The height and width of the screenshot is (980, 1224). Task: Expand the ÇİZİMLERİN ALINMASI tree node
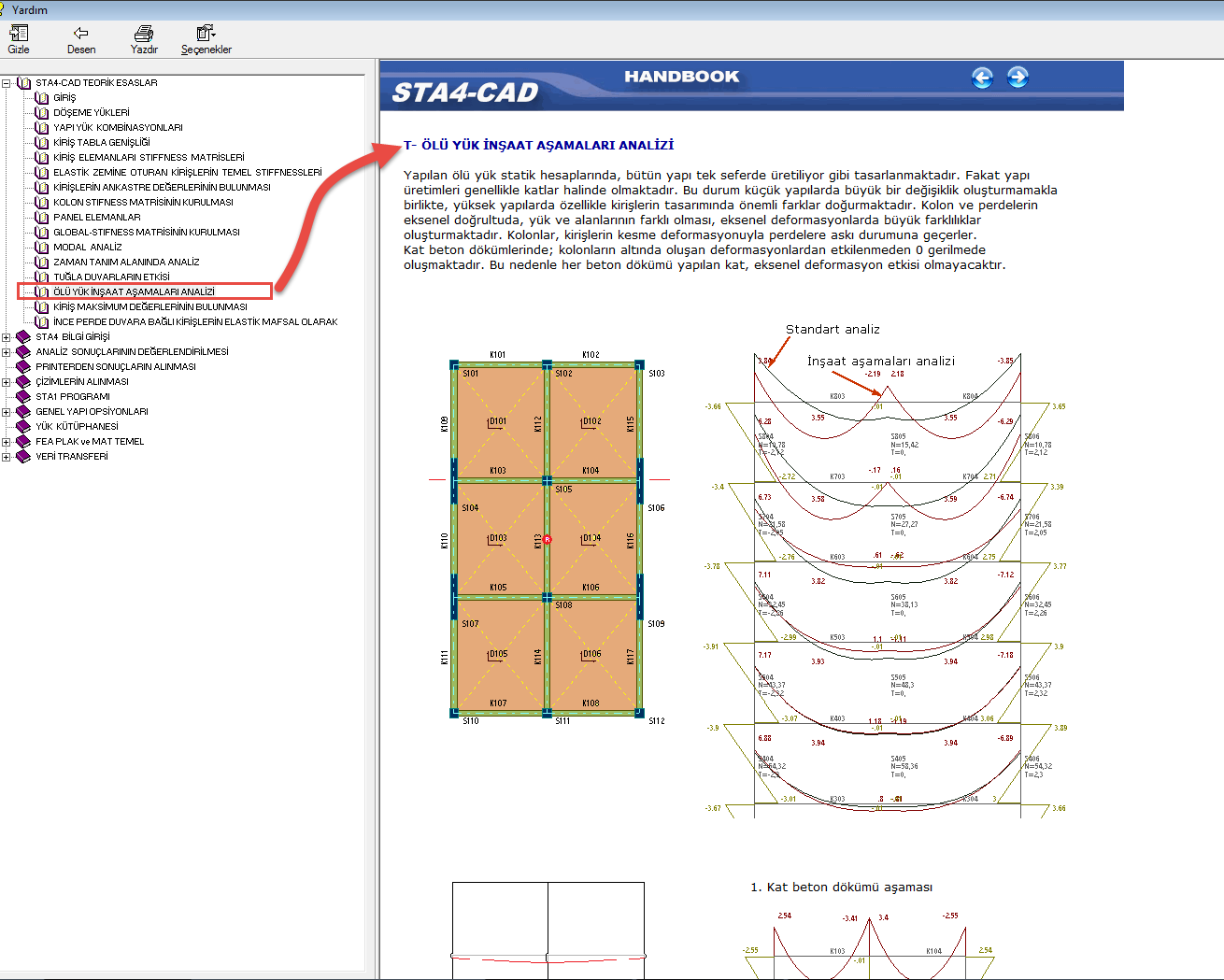(7, 382)
